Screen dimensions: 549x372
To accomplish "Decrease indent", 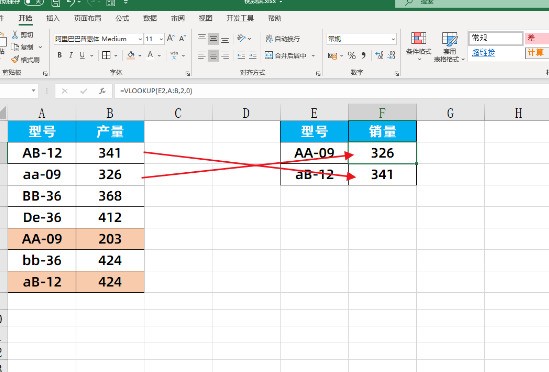I will coord(241,55).
